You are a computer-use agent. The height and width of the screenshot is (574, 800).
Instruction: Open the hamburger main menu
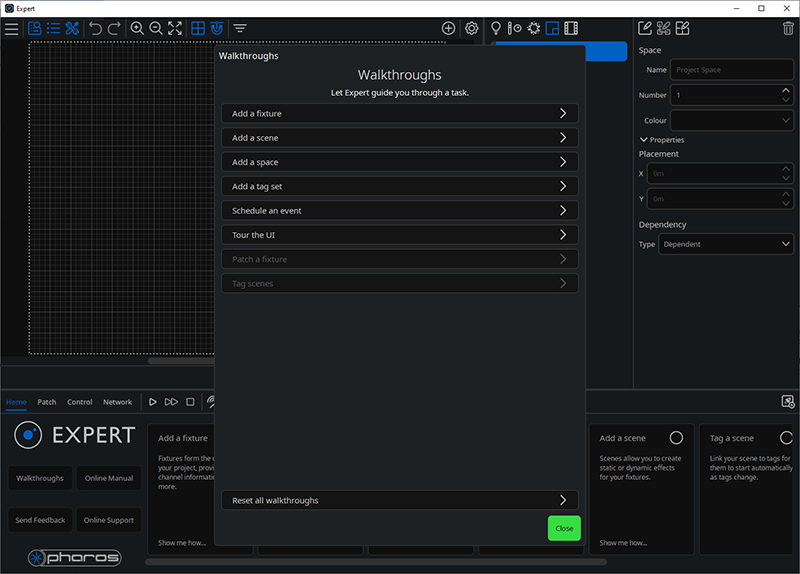tap(11, 29)
